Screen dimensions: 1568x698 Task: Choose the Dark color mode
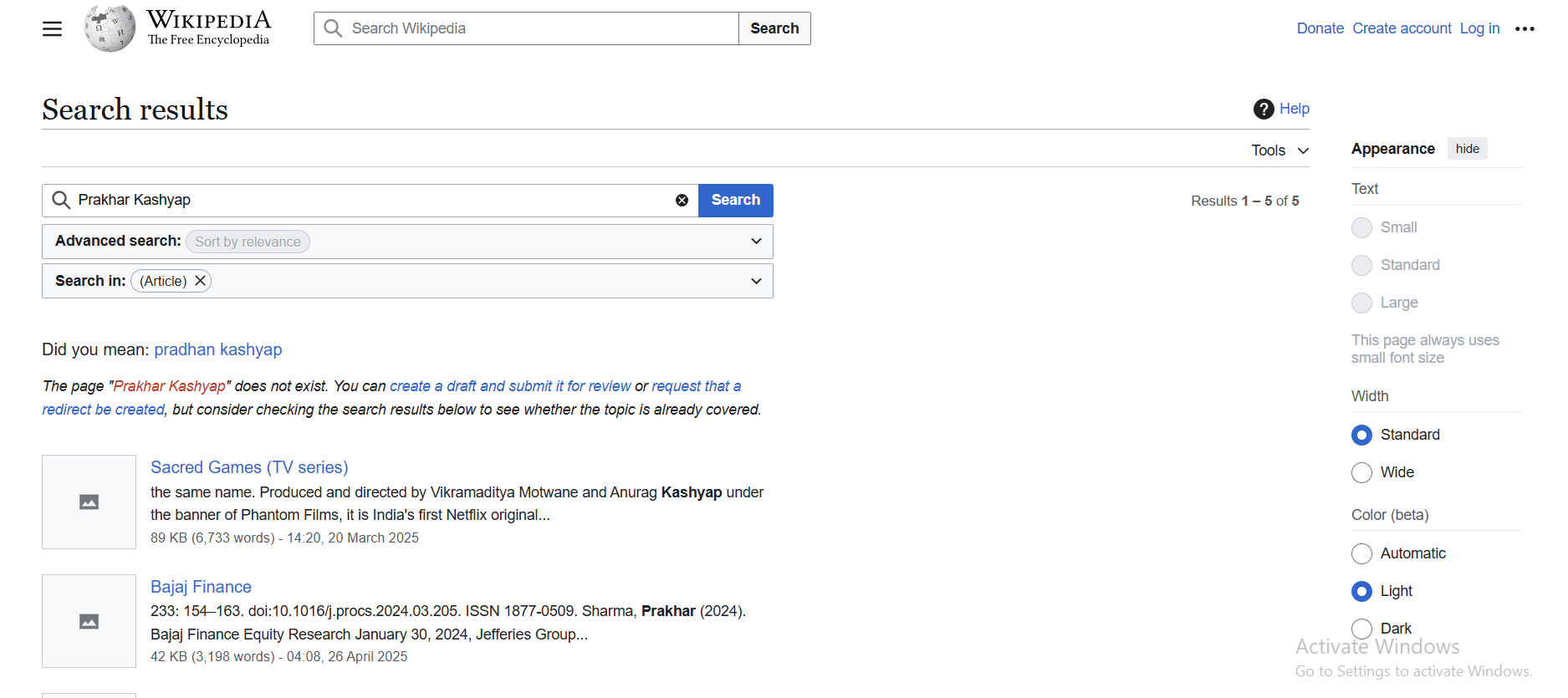(x=1361, y=629)
